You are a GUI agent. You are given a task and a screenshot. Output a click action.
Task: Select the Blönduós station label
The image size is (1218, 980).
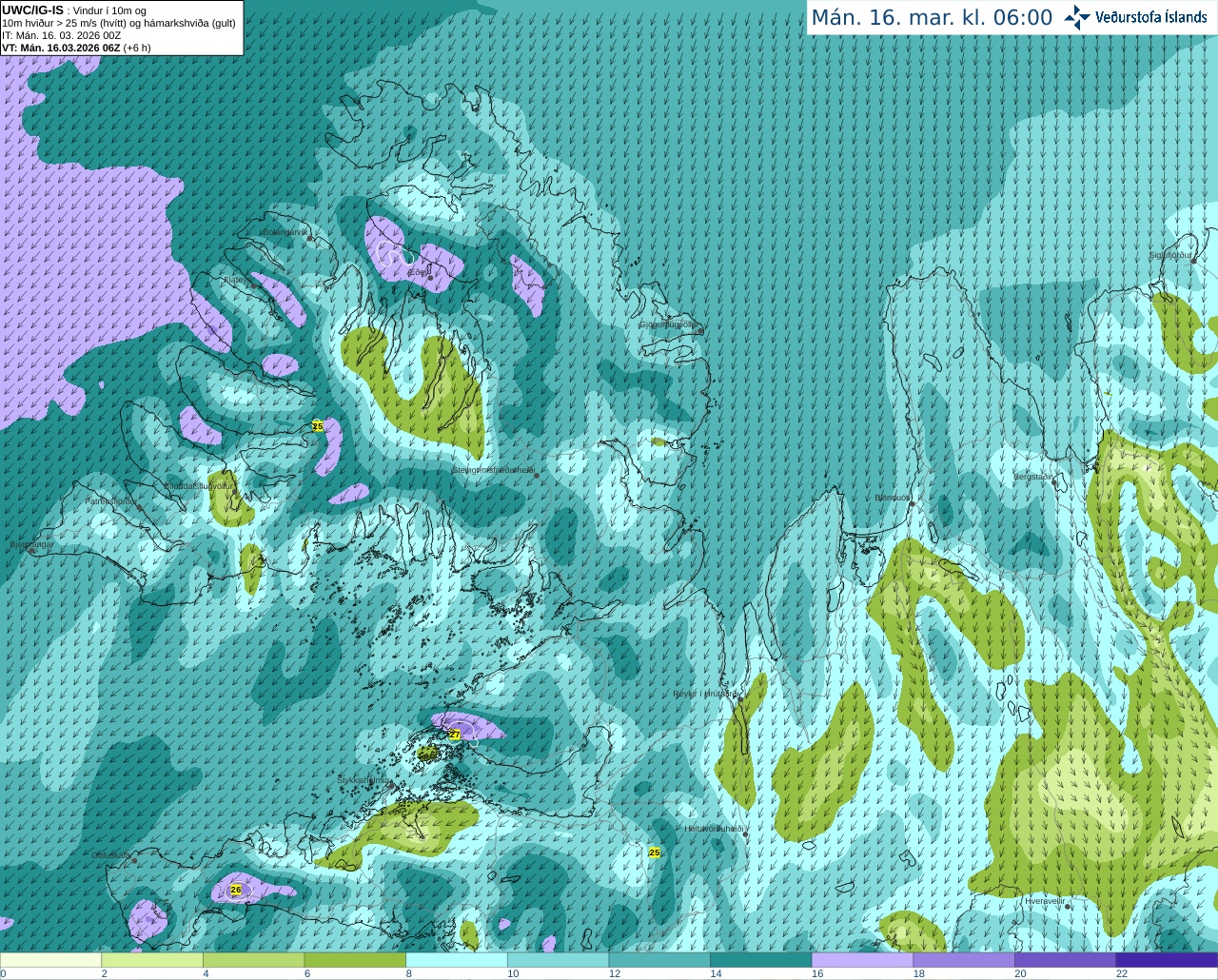pos(893,498)
